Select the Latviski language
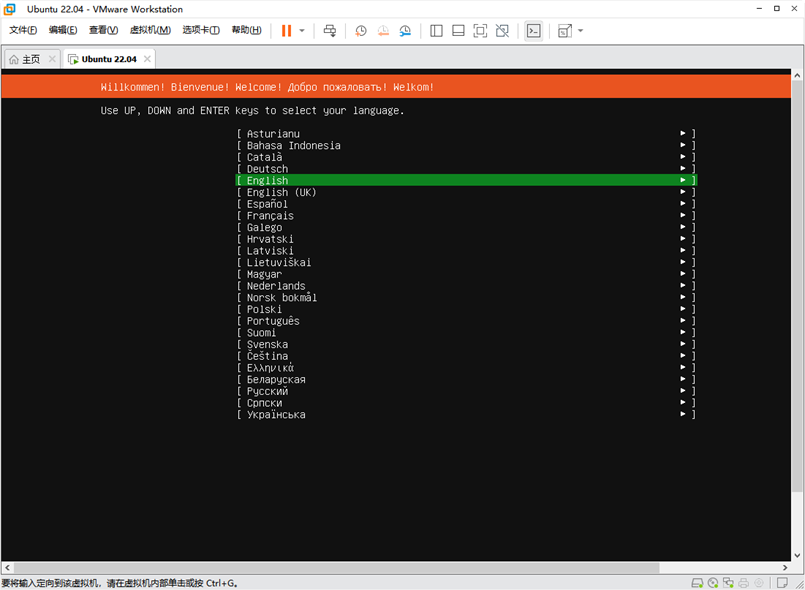This screenshot has width=805, height=590. pyautogui.click(x=466, y=251)
